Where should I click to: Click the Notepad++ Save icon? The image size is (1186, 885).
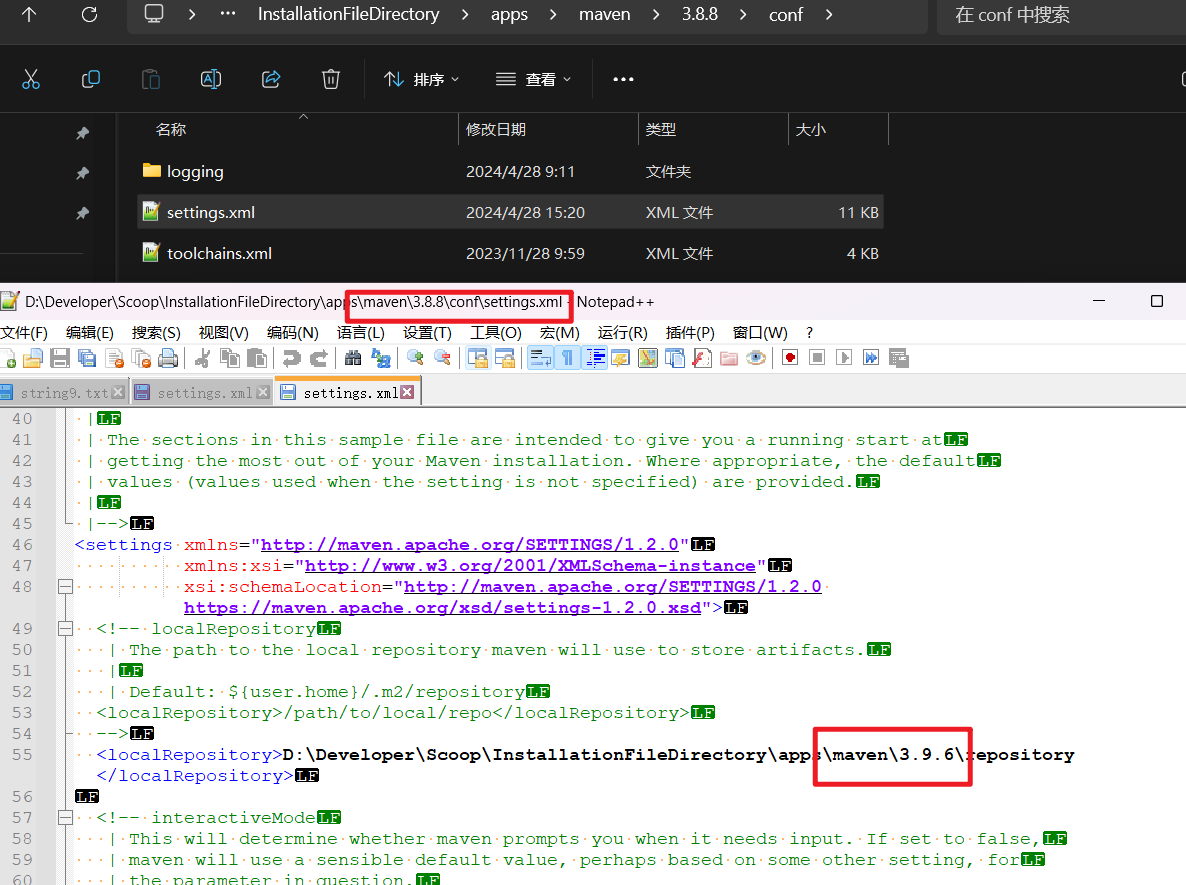tap(60, 359)
